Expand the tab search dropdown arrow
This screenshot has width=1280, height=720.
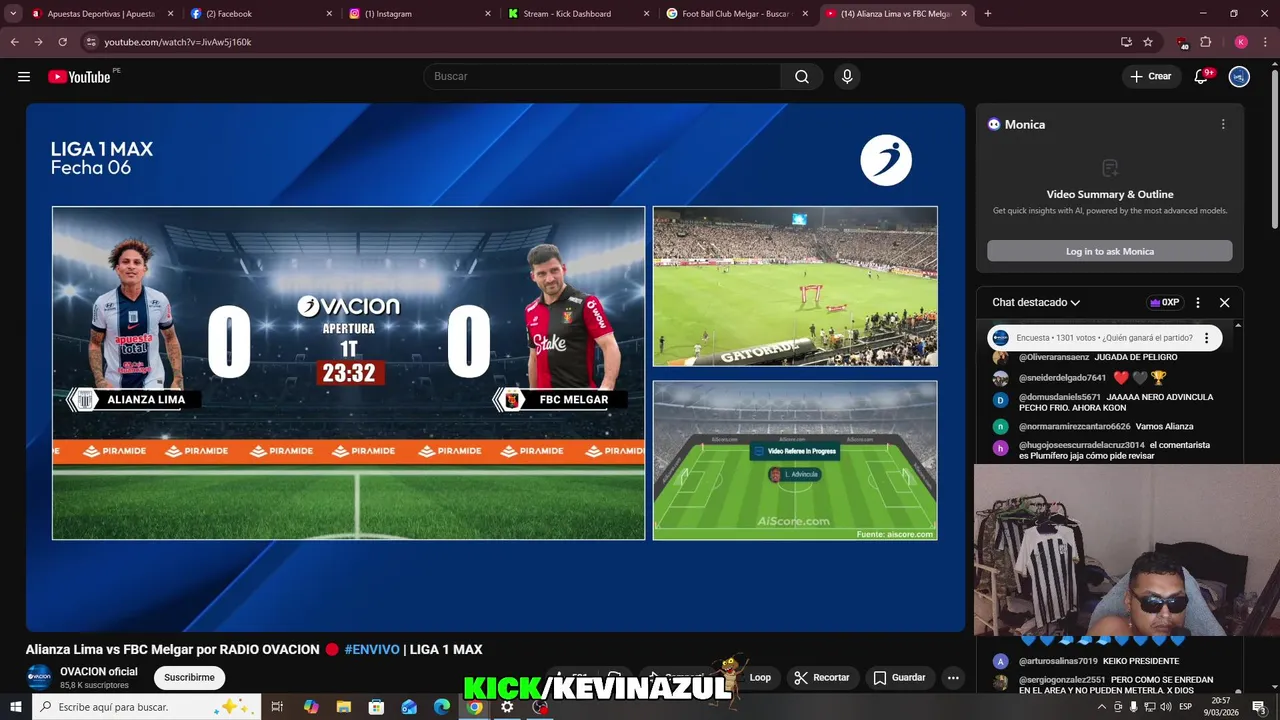(x=13, y=14)
